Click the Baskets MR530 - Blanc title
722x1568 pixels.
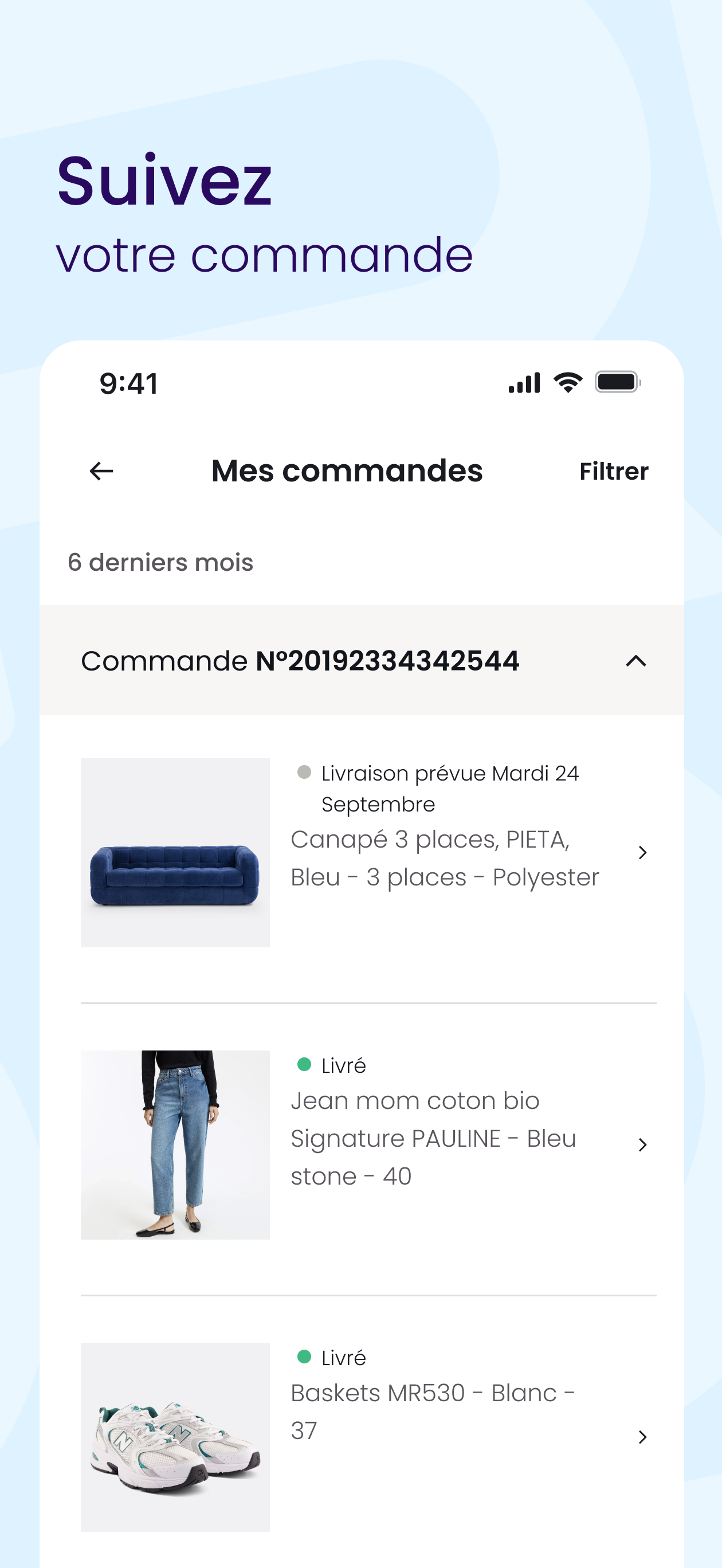[433, 1411]
